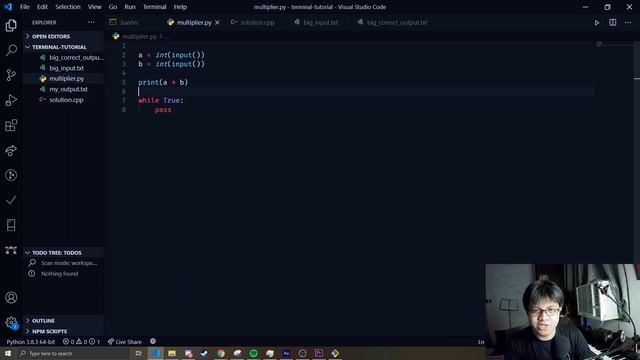This screenshot has width=640, height=360.
Task: Close the multiplier.py tab
Action: [217, 22]
